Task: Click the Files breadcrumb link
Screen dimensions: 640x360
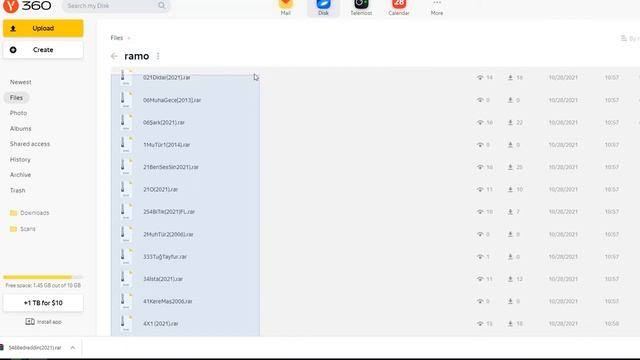Action: (x=117, y=38)
